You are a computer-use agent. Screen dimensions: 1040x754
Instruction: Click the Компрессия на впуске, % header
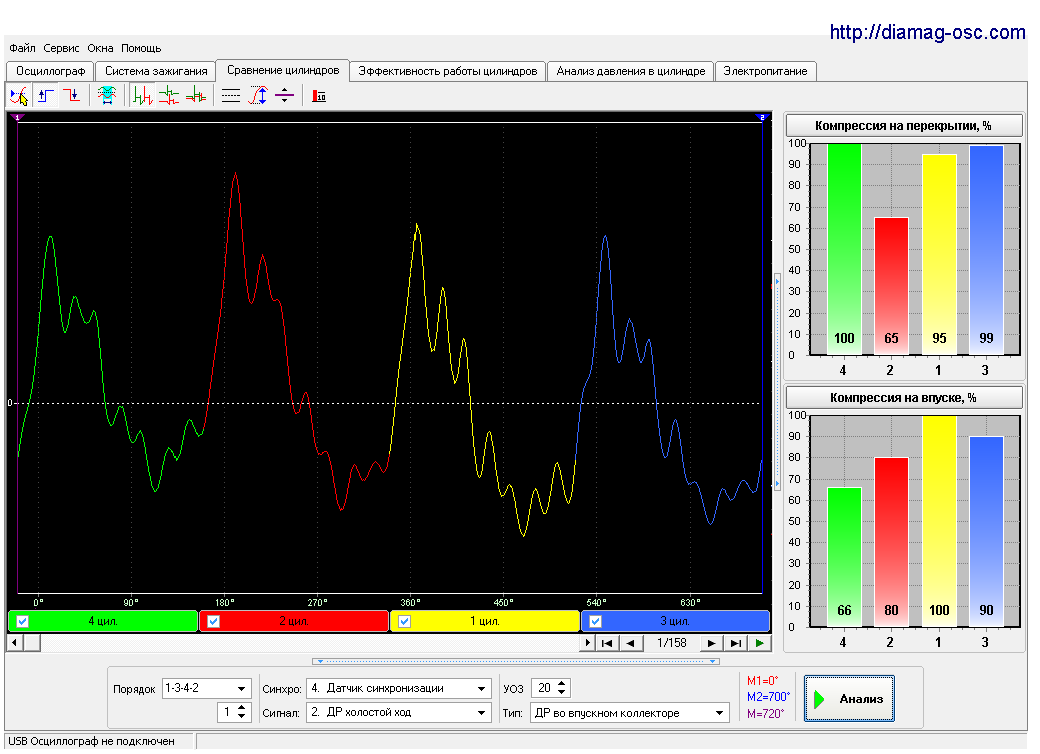(x=903, y=398)
